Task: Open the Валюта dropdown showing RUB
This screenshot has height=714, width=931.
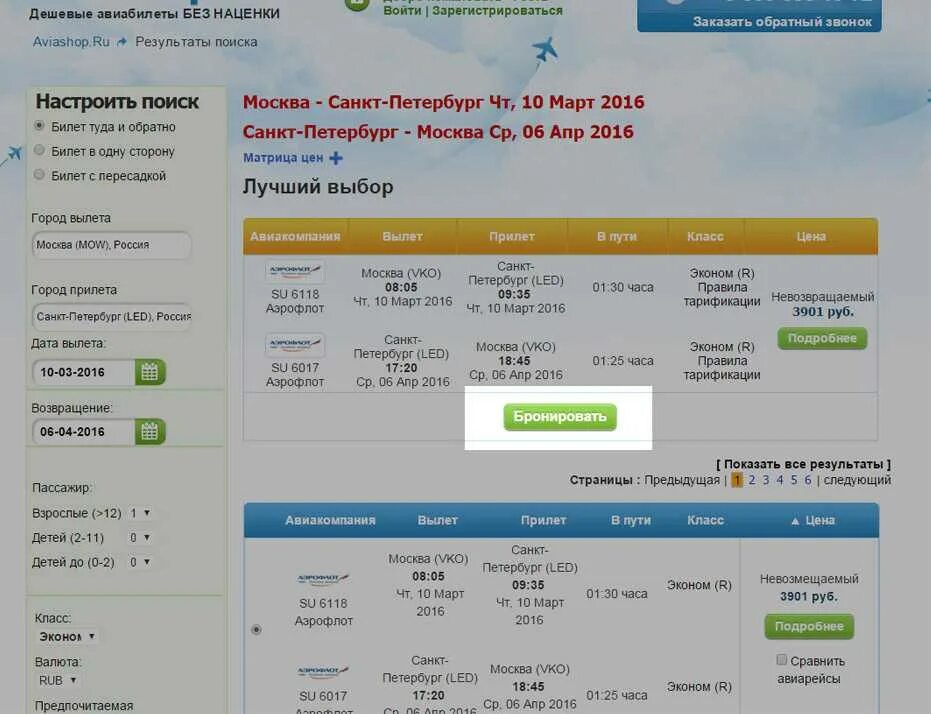Action: 58,680
